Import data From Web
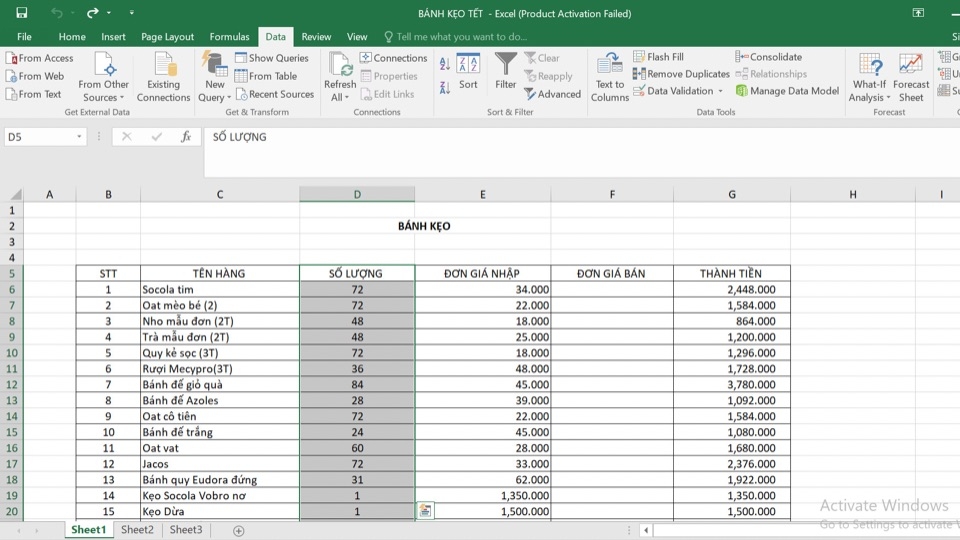 point(35,76)
